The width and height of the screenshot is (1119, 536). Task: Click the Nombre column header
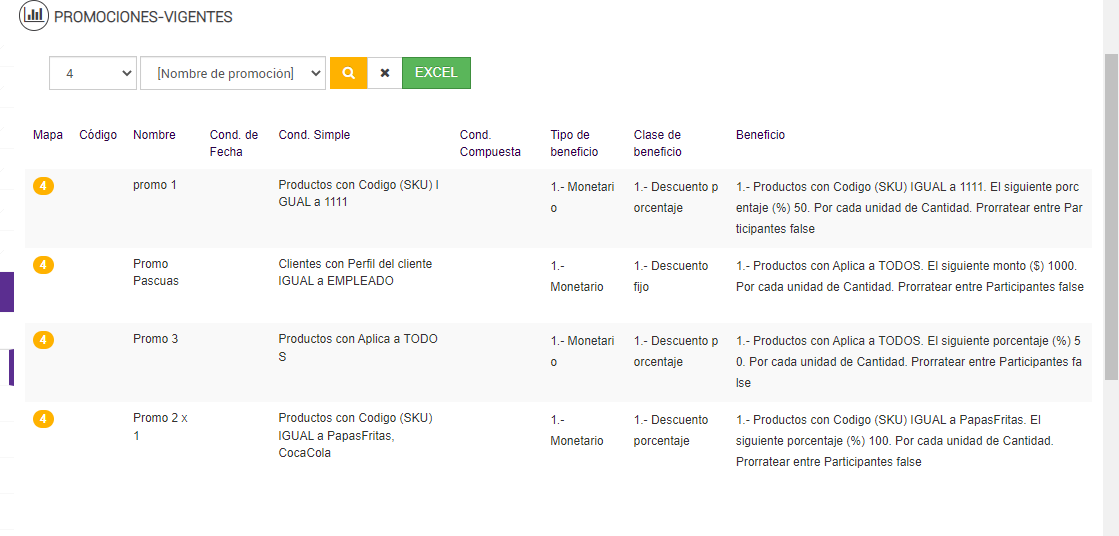[154, 135]
